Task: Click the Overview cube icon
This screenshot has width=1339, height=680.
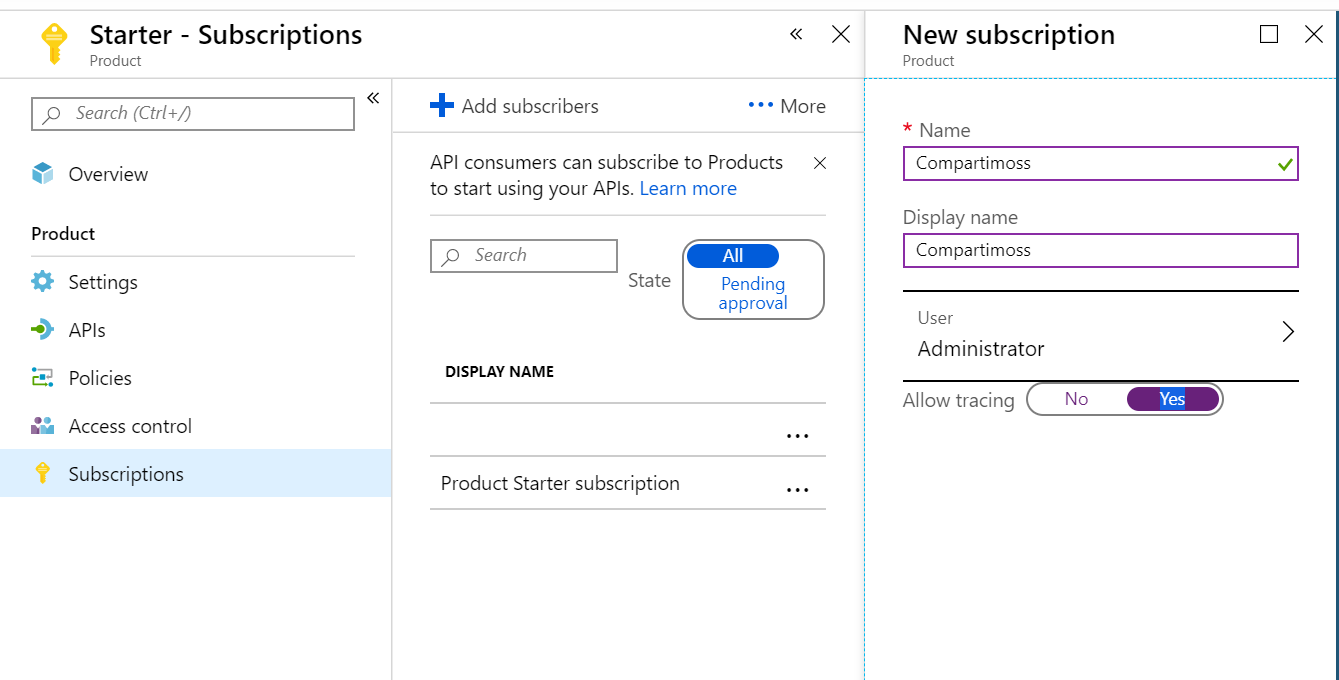Action: tap(42, 174)
